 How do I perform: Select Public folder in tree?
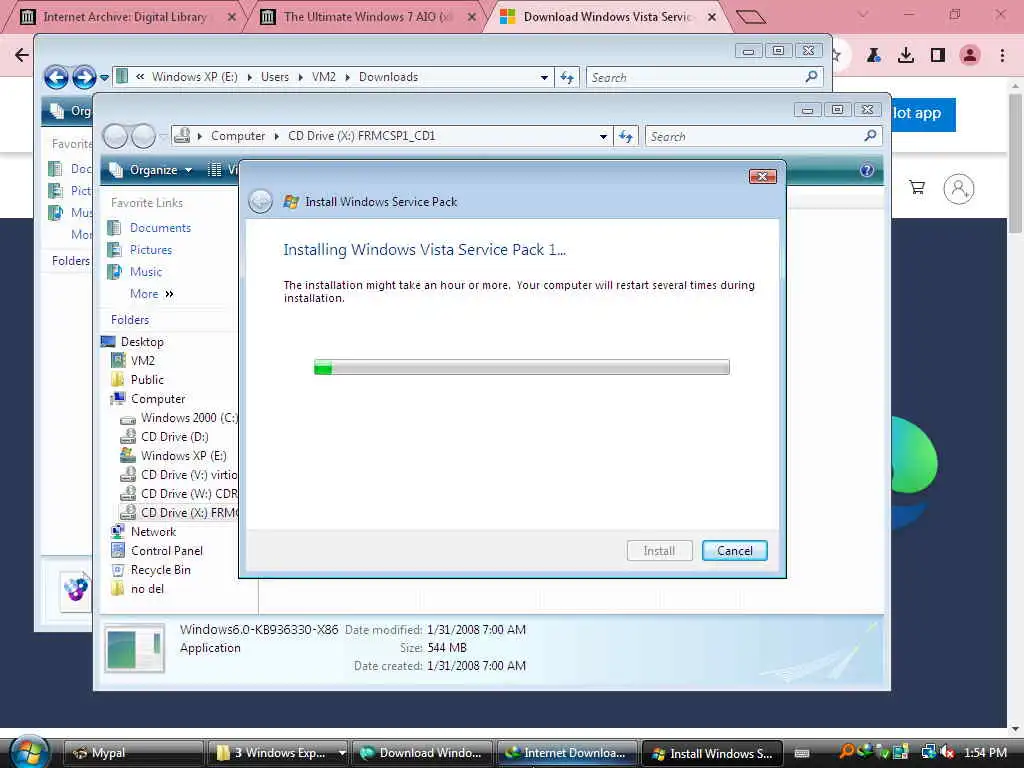coord(147,379)
